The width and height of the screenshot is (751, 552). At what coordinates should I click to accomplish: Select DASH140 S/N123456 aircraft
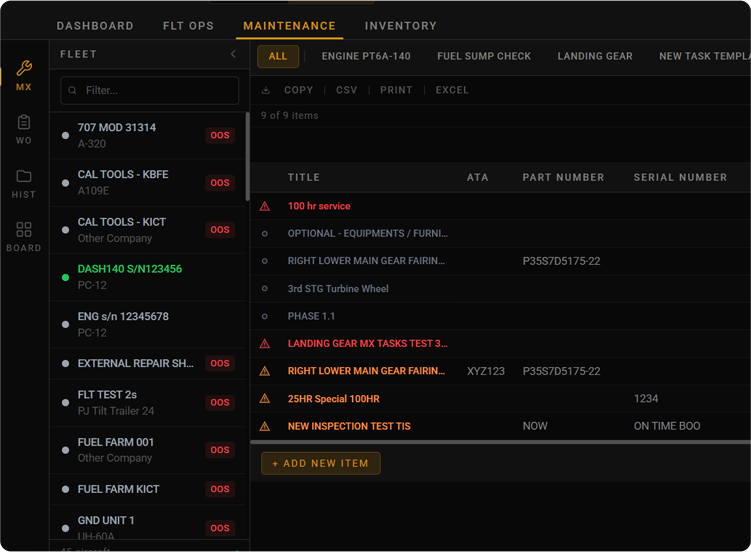point(148,277)
